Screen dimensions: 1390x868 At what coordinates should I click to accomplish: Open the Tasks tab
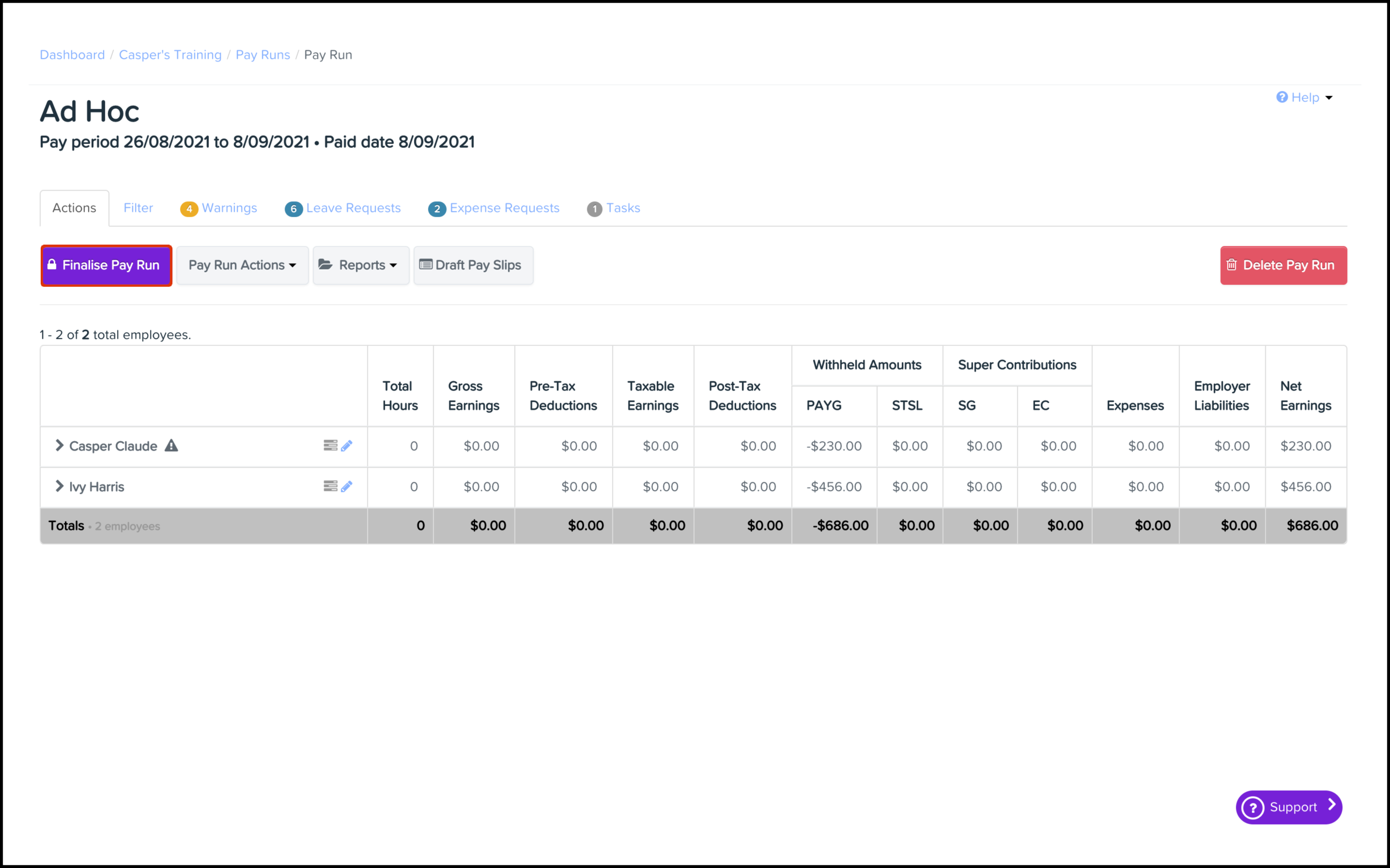pos(614,208)
